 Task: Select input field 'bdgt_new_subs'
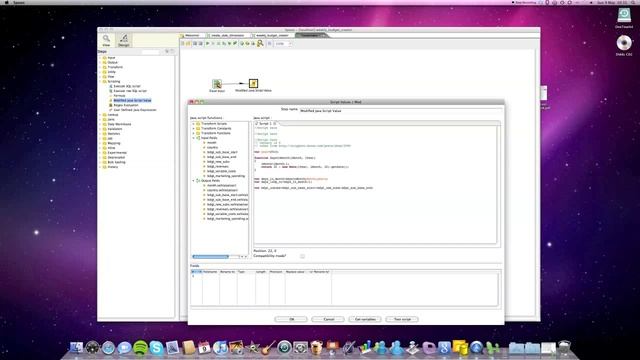pyautogui.click(x=218, y=162)
